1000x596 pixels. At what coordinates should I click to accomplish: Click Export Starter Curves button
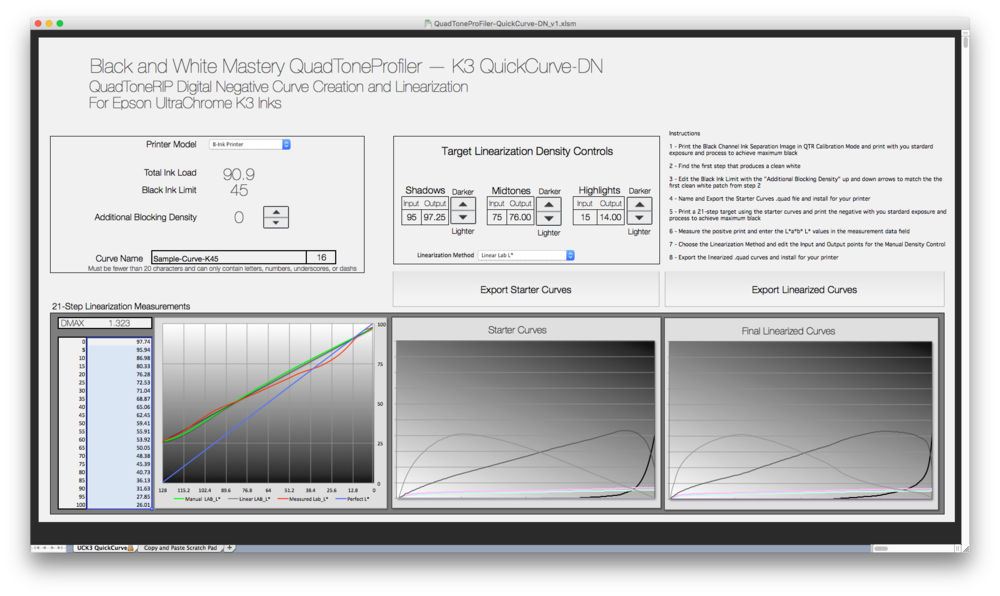point(526,289)
